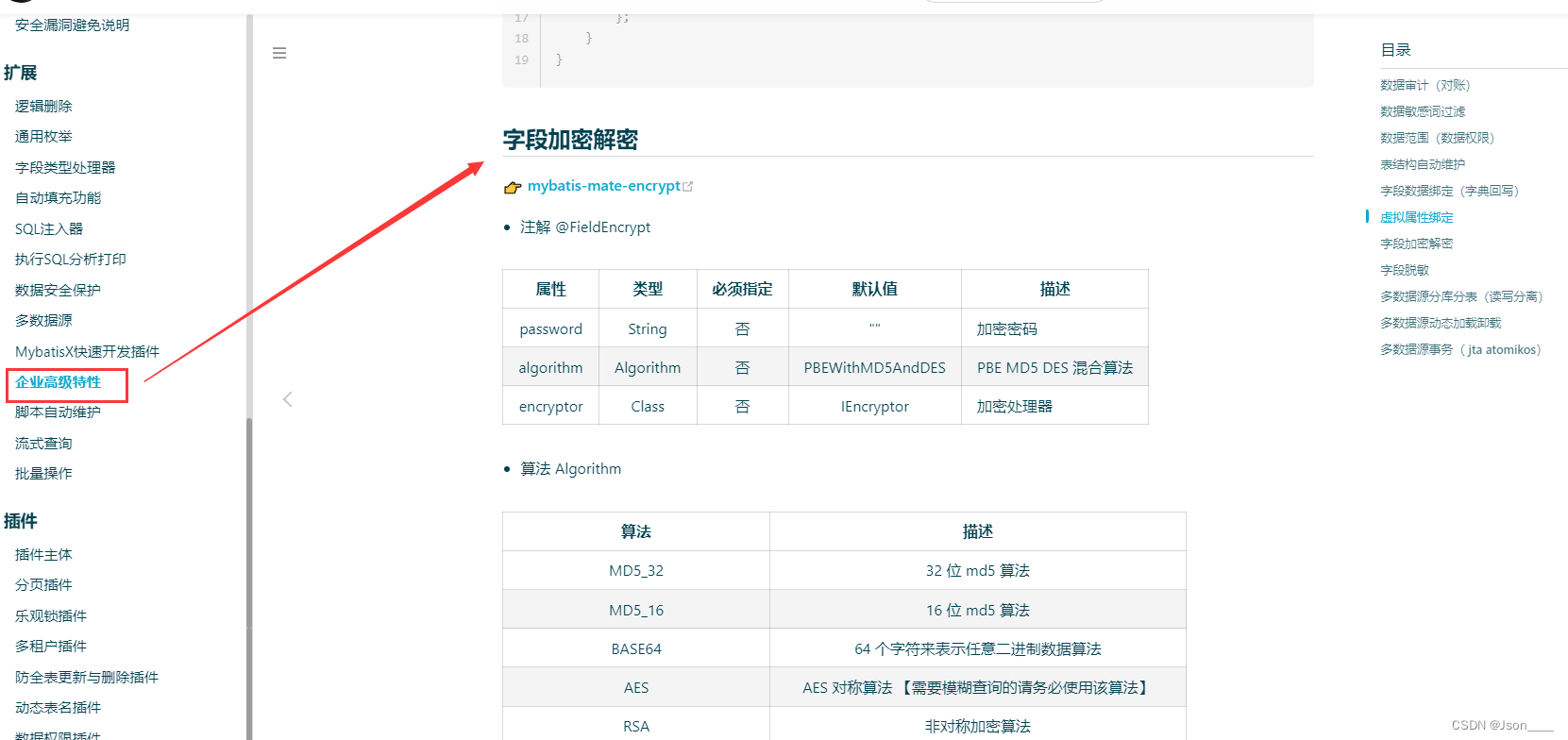The width and height of the screenshot is (1568, 740).
Task: Open 逻辑删除 in the sidebar
Action: pyautogui.click(x=43, y=106)
